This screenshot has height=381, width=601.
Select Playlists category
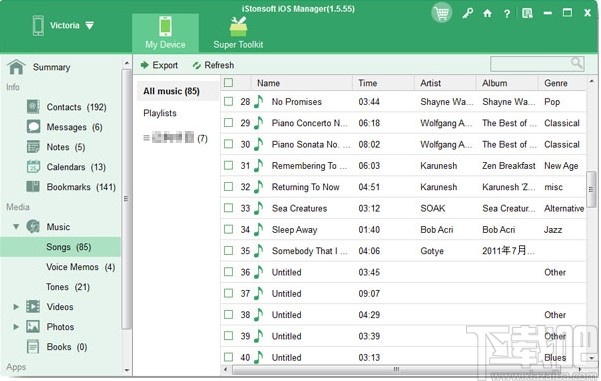click(160, 113)
